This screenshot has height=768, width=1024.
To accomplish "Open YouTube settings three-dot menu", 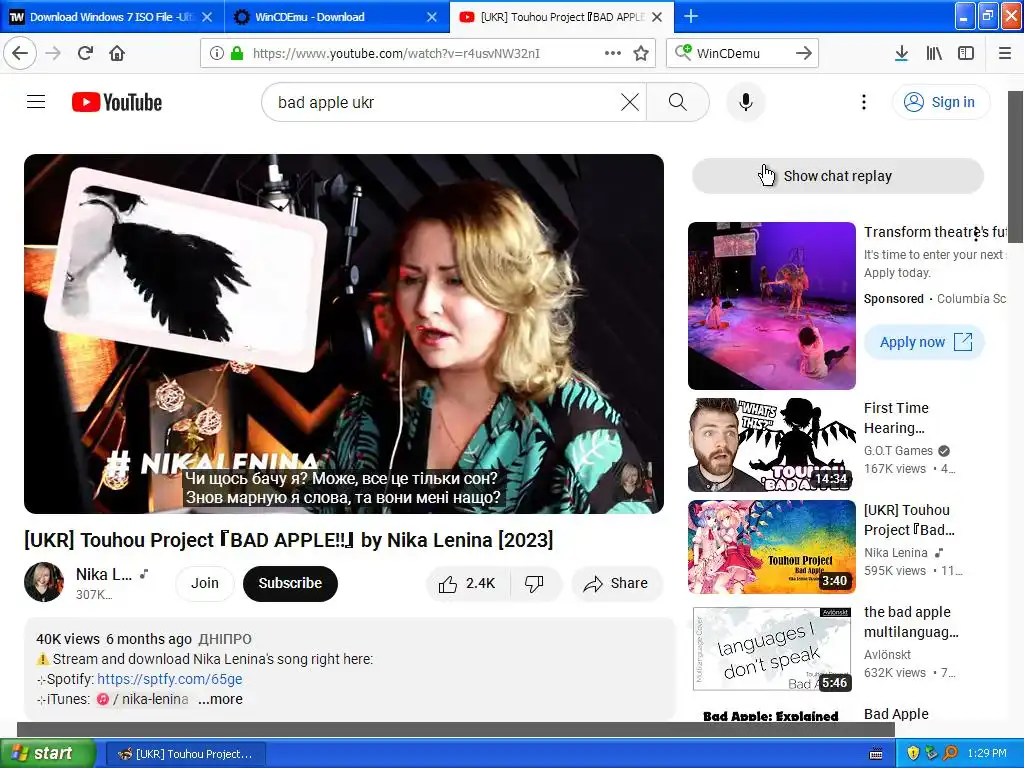I will 864,102.
